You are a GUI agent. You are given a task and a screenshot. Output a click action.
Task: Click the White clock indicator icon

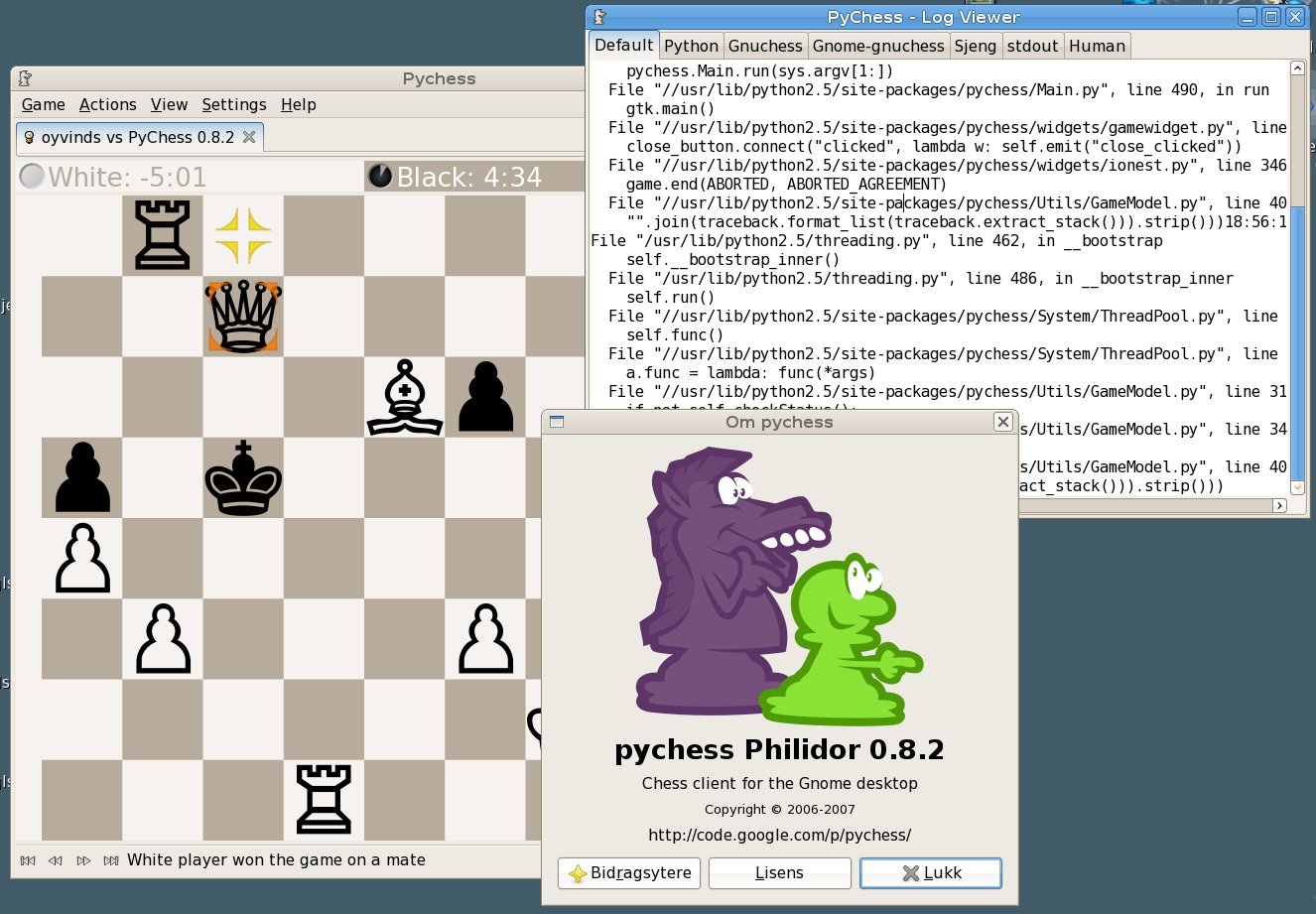click(x=33, y=176)
